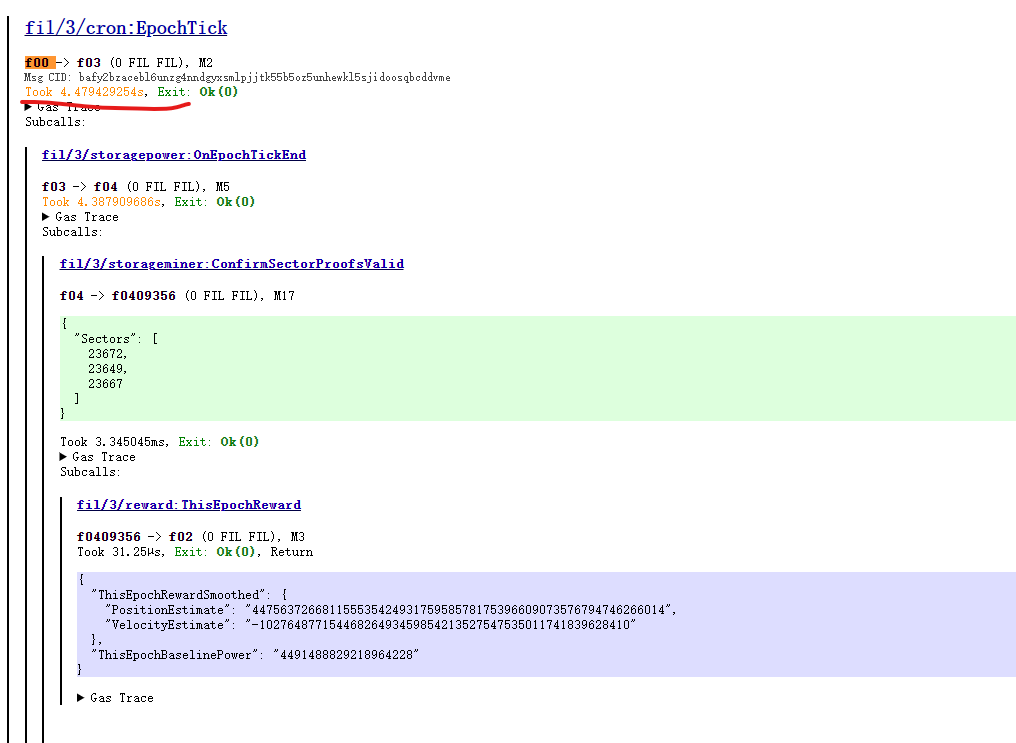Expand Gas Trace under the ThisEpochReward return
Screen dimensions: 1016x743
tap(115, 698)
